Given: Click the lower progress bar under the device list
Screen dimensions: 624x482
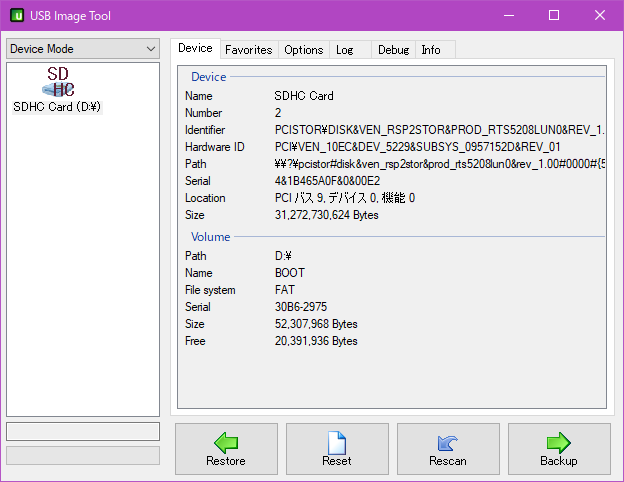Looking at the screenshot, I should pos(83,455).
